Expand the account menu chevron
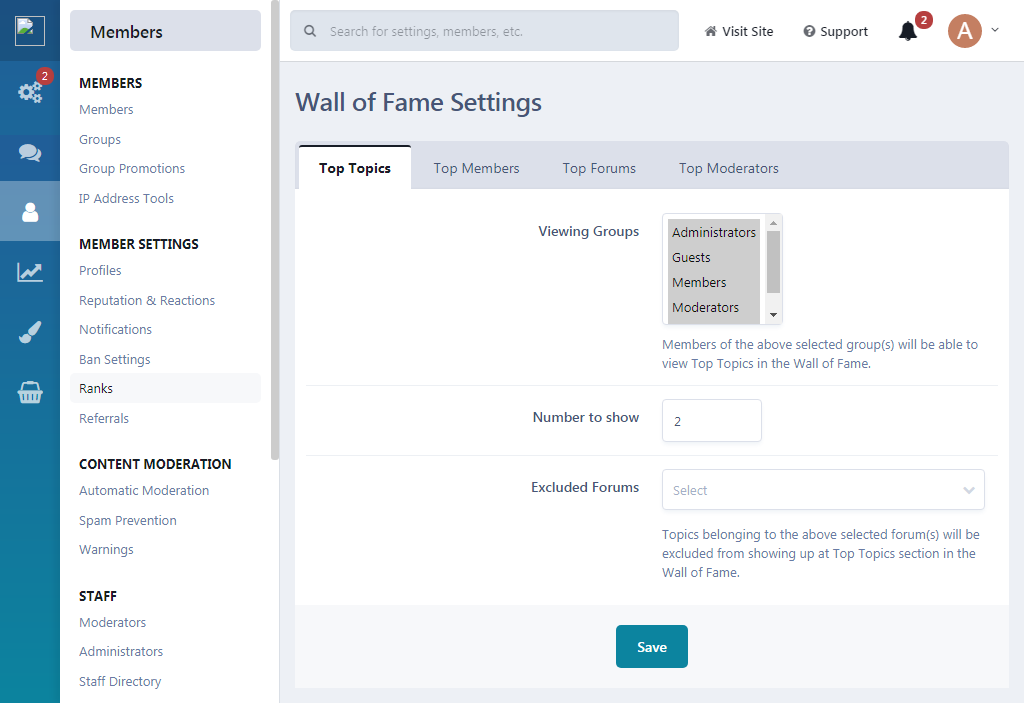The width and height of the screenshot is (1024, 703). 995,30
